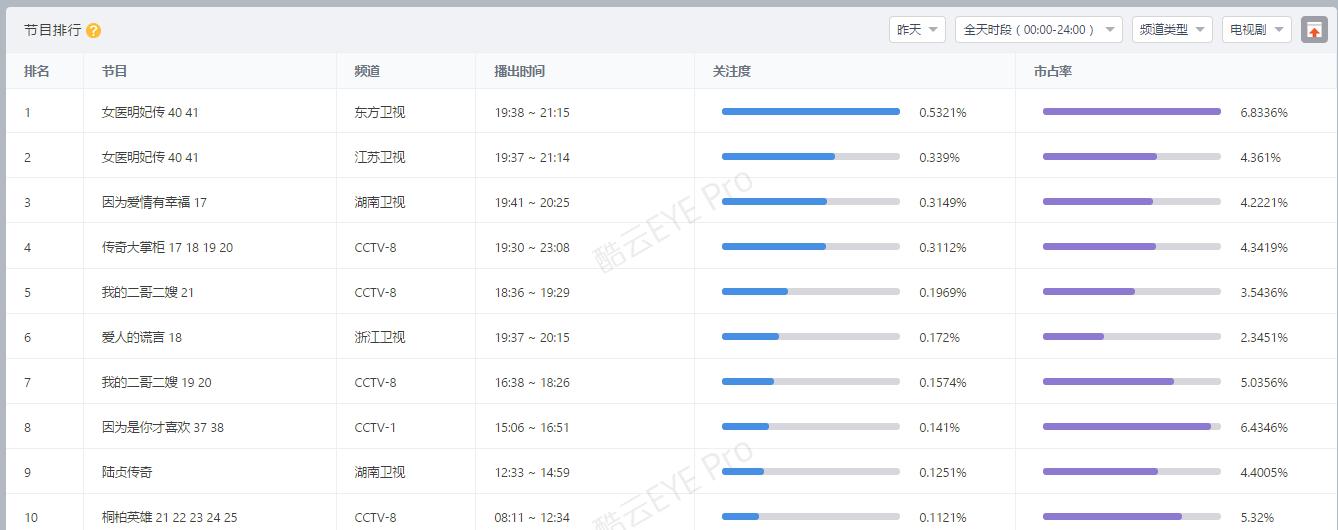Click the 市占率 column header

1053,71
